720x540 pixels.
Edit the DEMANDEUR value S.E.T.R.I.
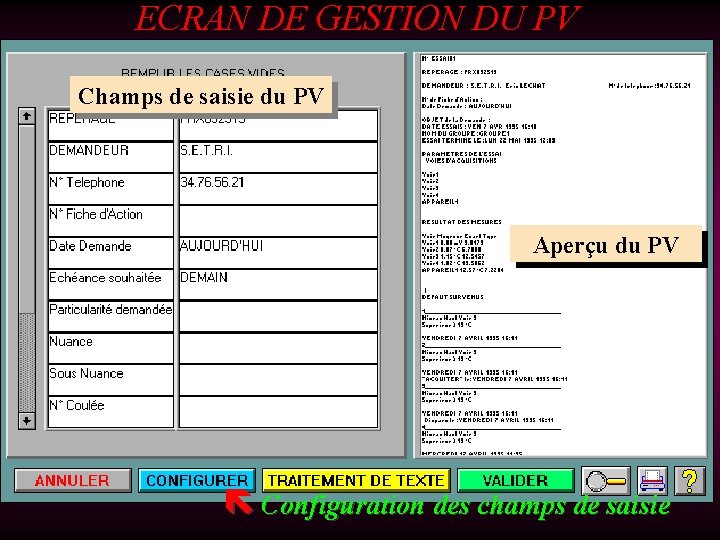tap(278, 157)
